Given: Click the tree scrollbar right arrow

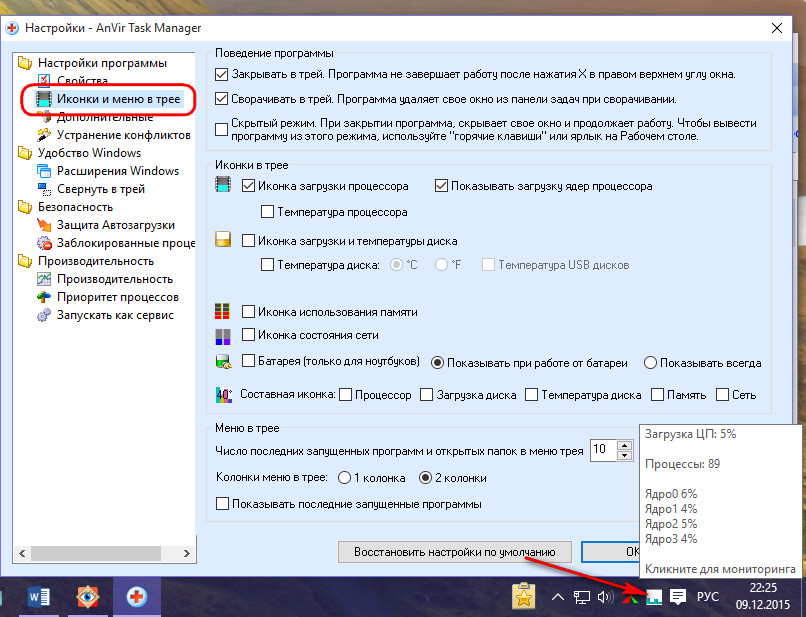Looking at the screenshot, I should 186,554.
